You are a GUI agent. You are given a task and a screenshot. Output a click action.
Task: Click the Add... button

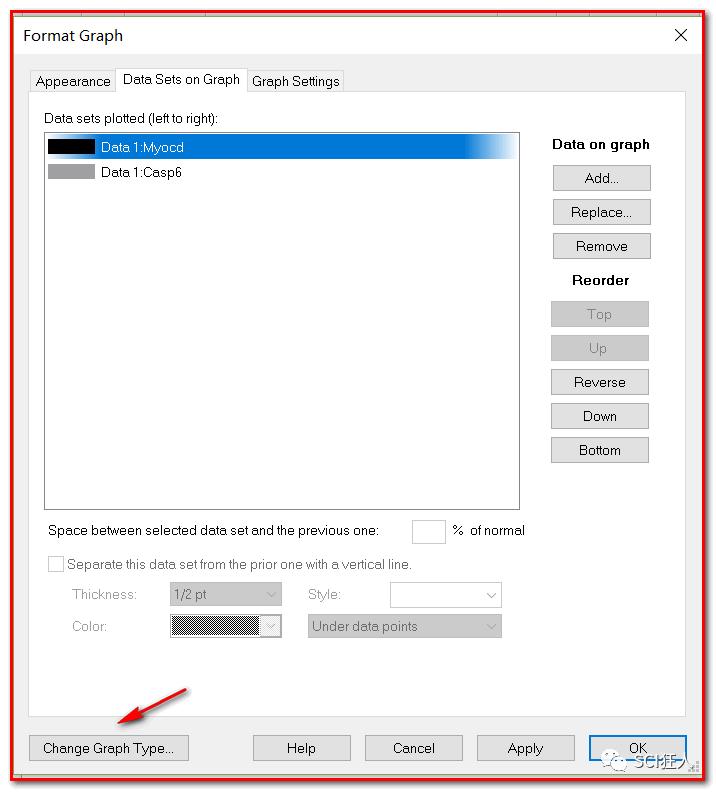pyautogui.click(x=601, y=178)
